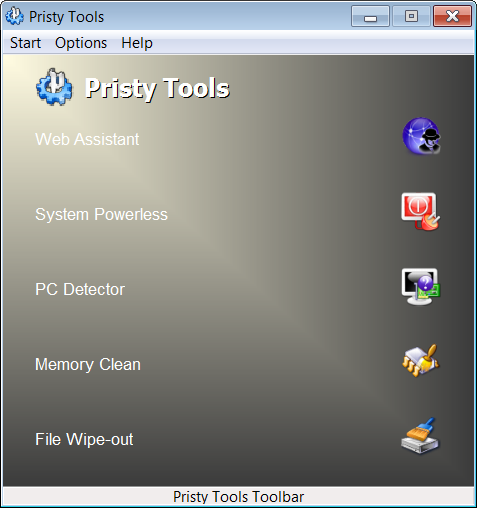This screenshot has width=477, height=508.
Task: Start Memory Clean using the chip broom icon
Action: coord(421,361)
